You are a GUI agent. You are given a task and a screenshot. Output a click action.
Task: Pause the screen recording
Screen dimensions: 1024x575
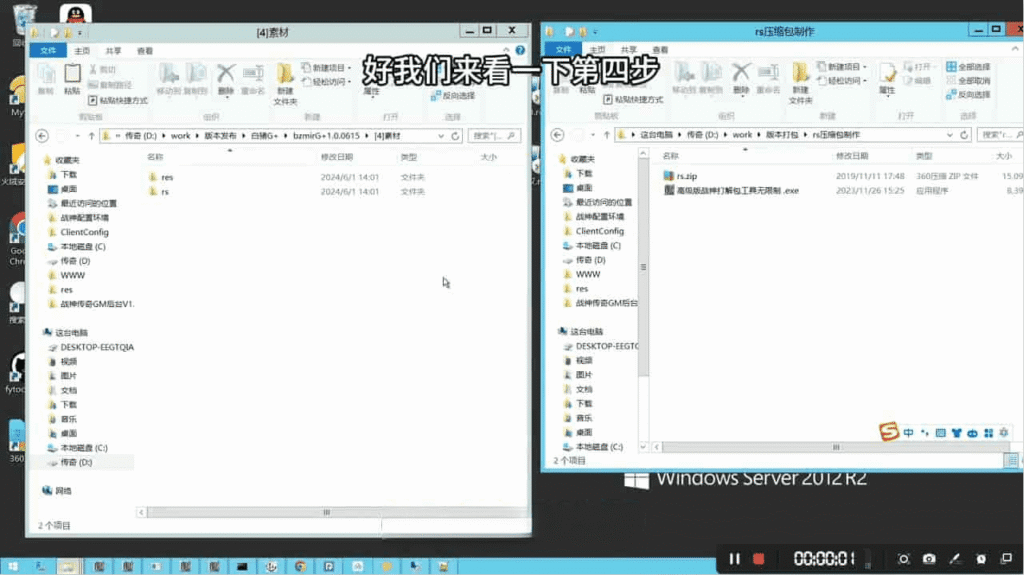735,559
